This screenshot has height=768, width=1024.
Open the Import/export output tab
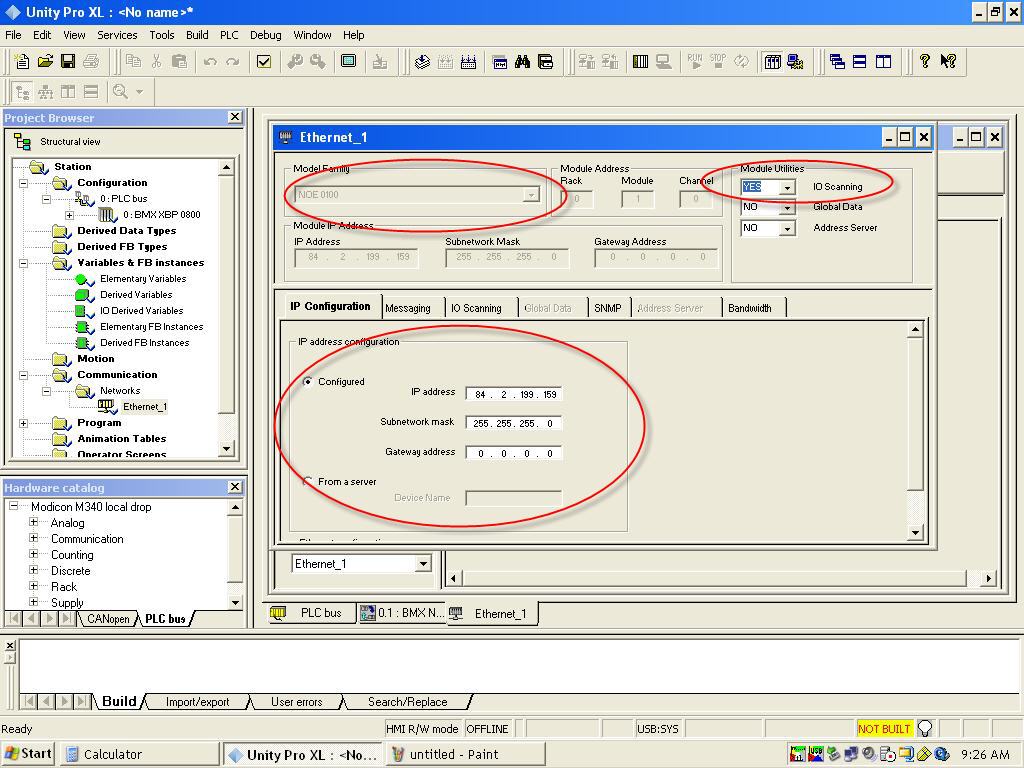(197, 701)
